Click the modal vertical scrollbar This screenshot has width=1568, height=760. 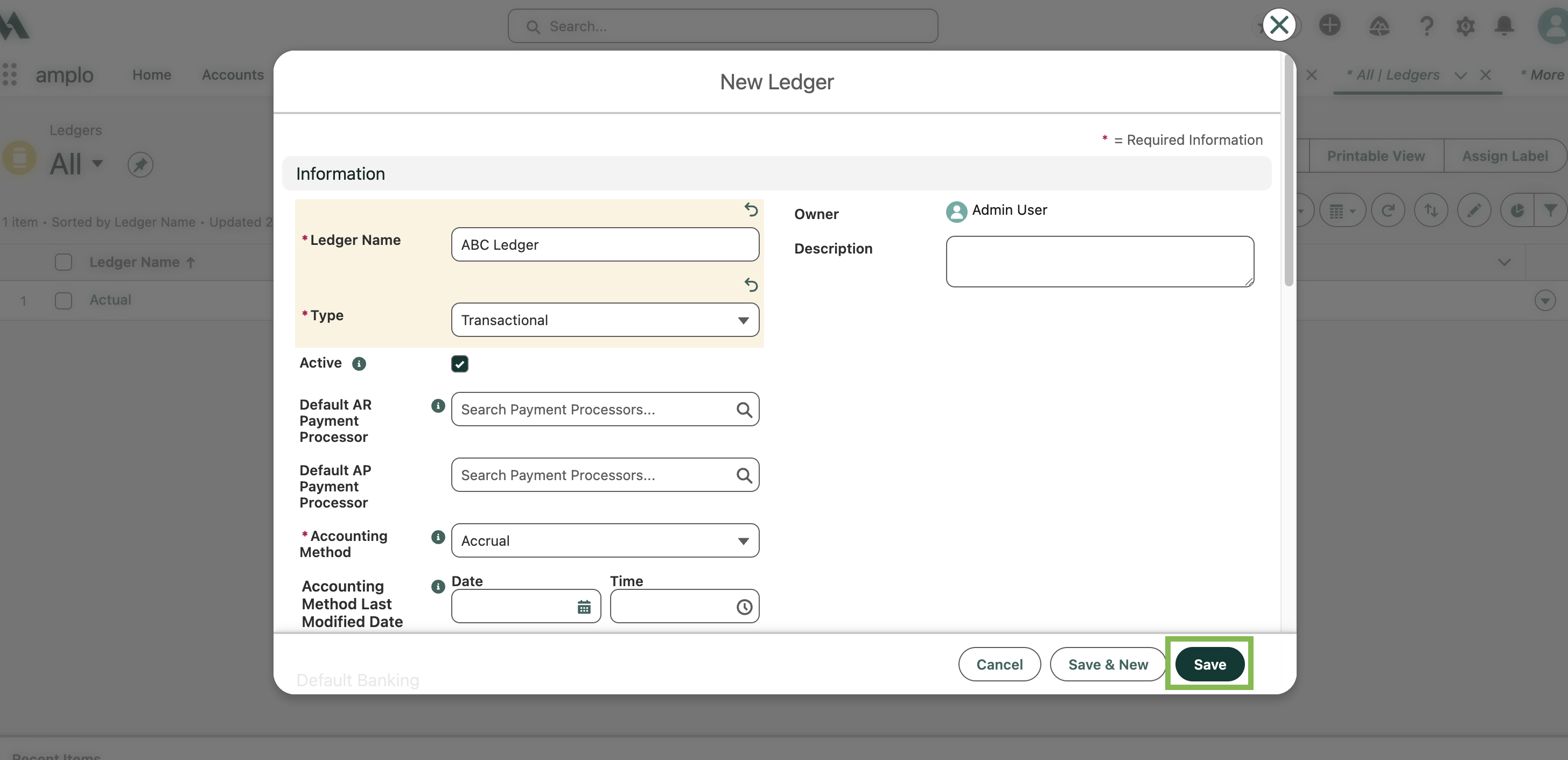point(1288,171)
